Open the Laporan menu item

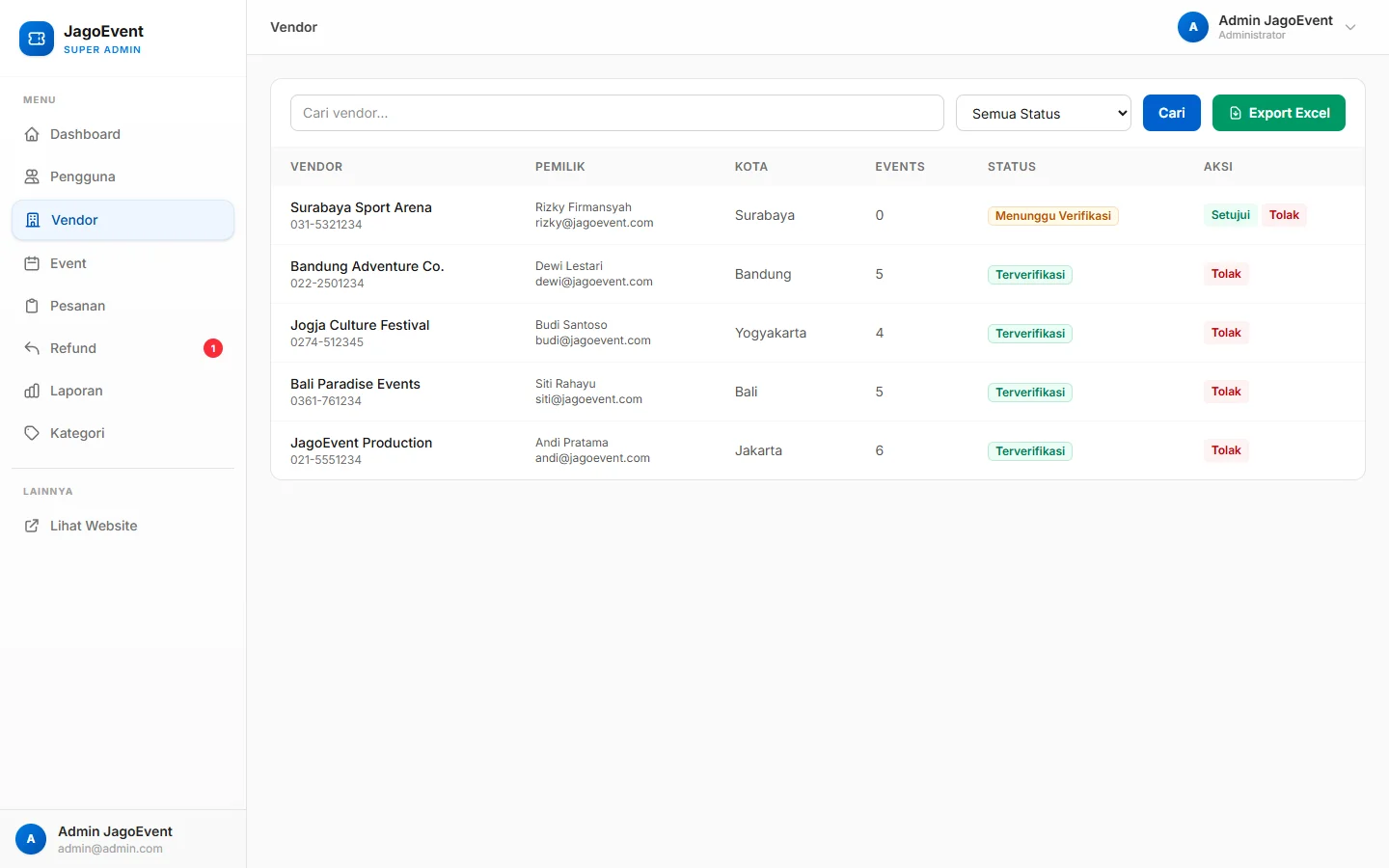pos(123,391)
